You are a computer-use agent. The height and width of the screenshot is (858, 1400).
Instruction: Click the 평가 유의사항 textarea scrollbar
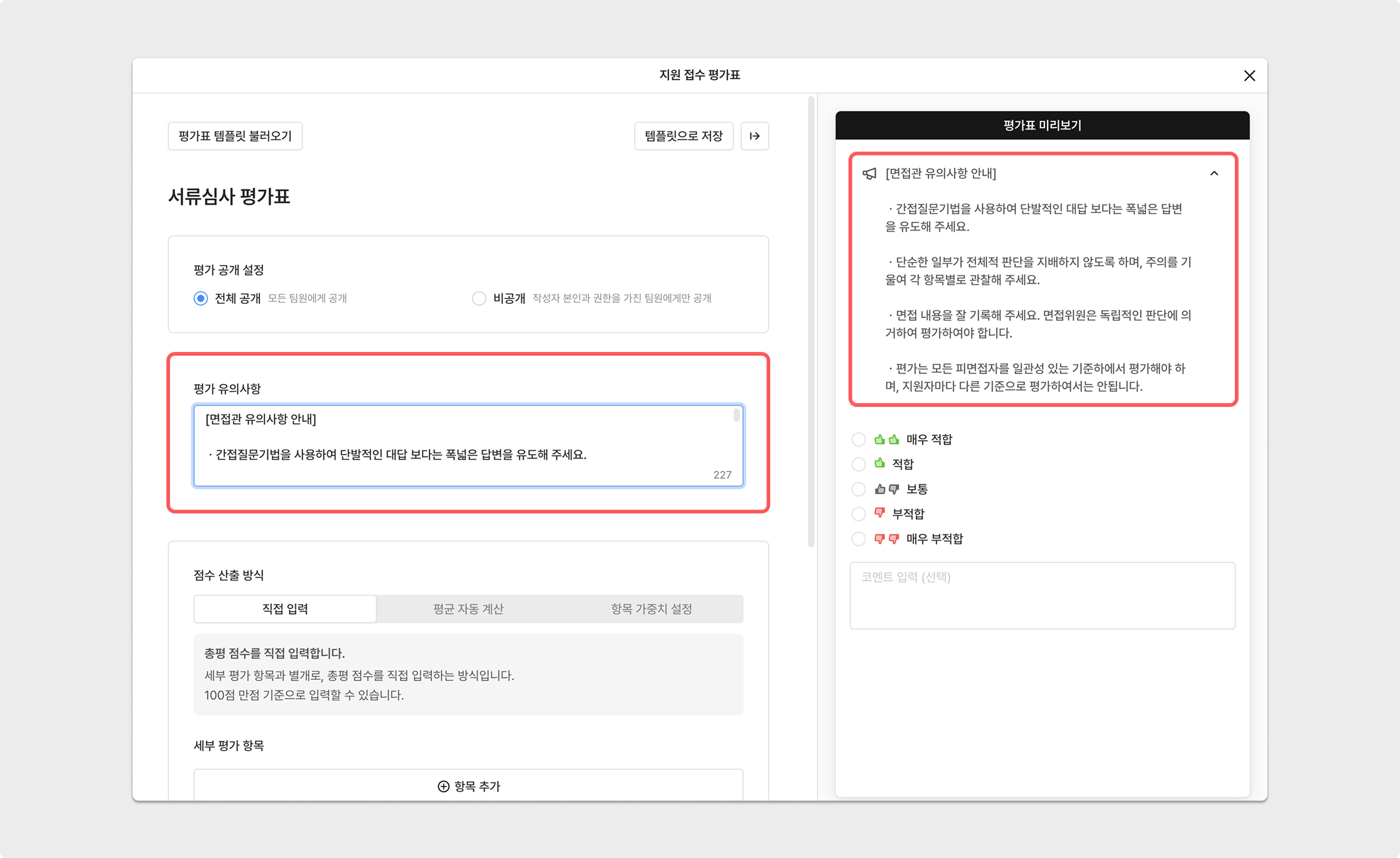coord(736,415)
